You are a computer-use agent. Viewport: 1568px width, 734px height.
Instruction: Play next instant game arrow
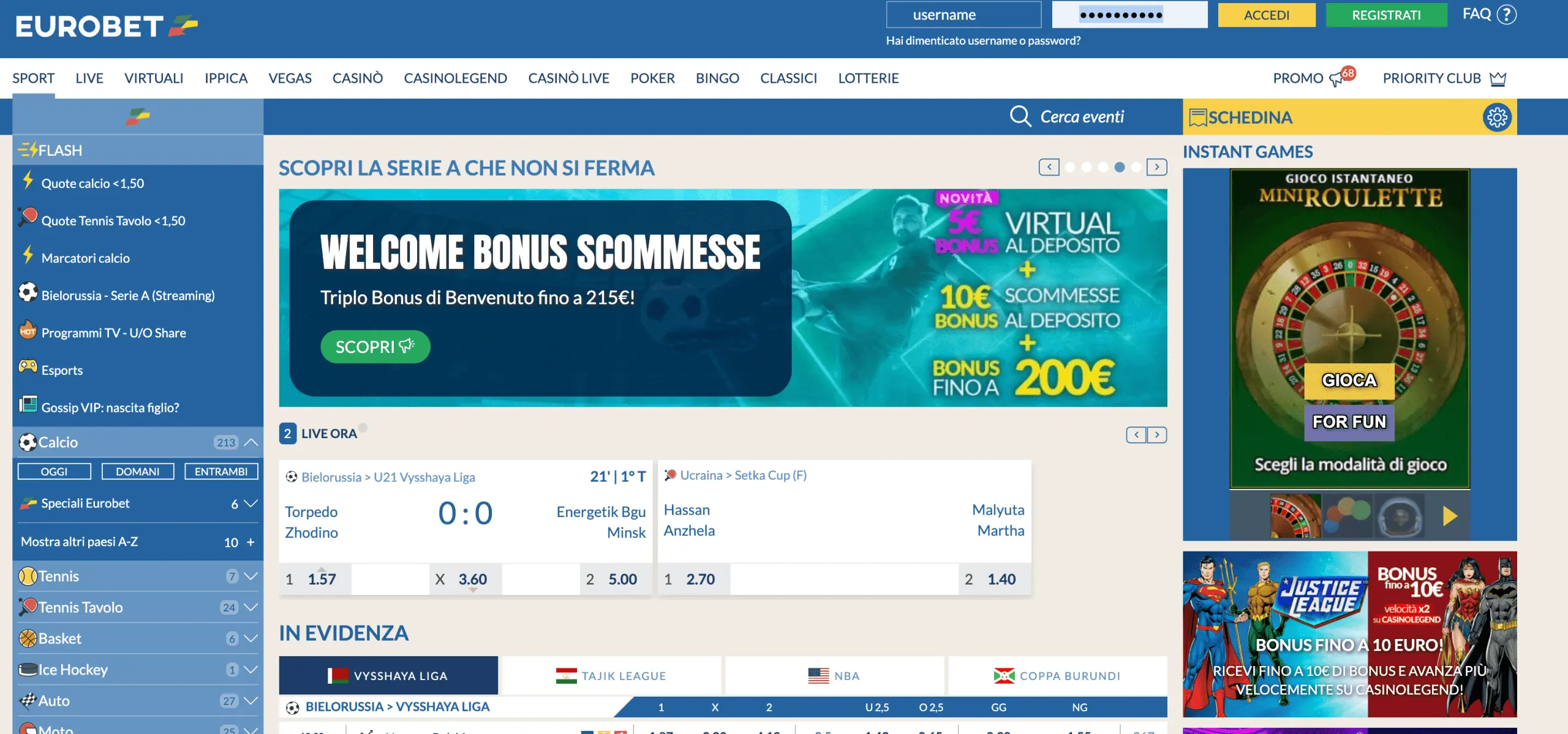coord(1449,516)
